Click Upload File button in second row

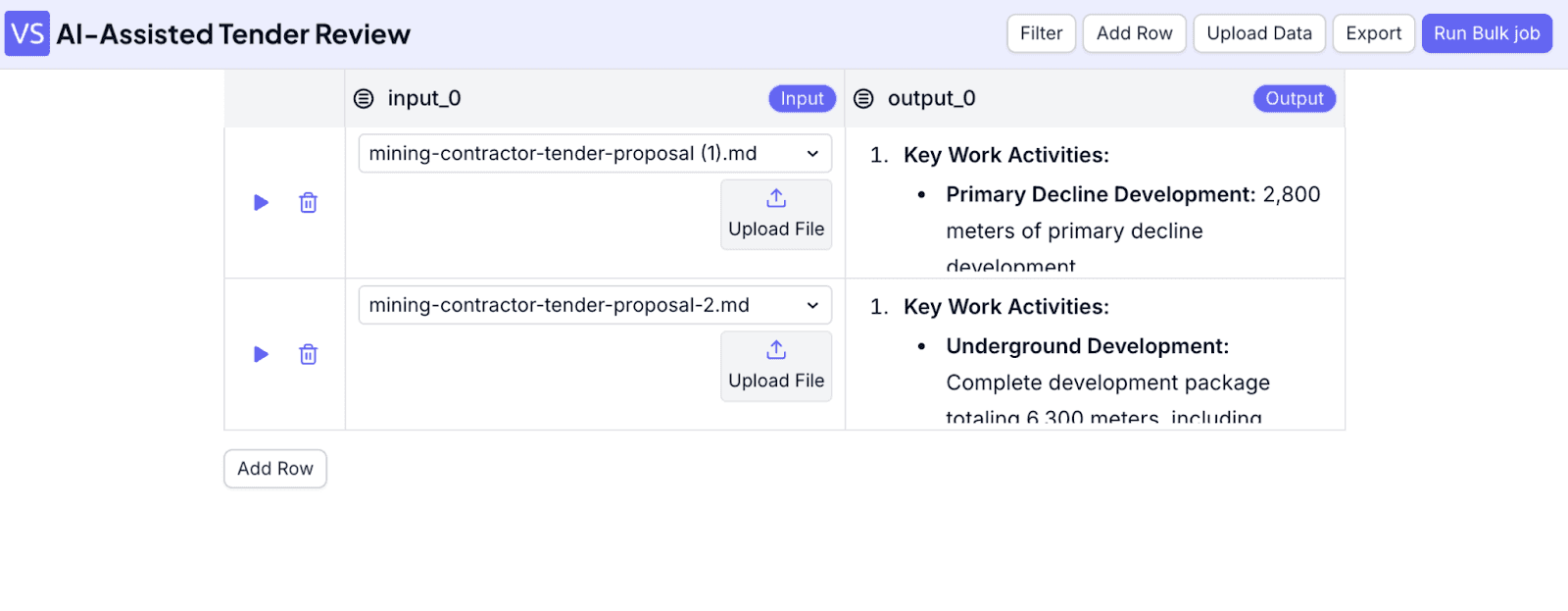[776, 366]
